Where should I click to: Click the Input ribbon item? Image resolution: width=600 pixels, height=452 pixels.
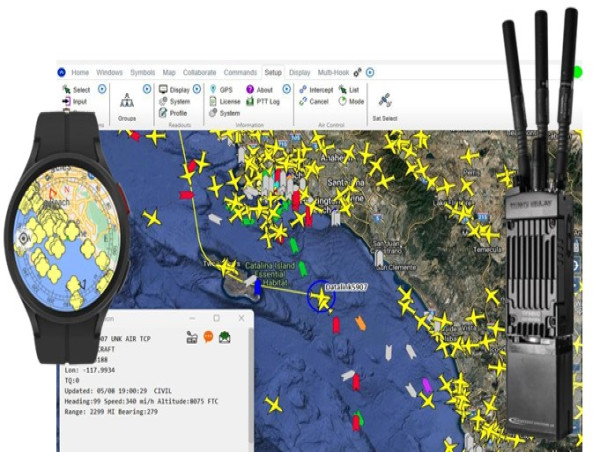point(75,101)
